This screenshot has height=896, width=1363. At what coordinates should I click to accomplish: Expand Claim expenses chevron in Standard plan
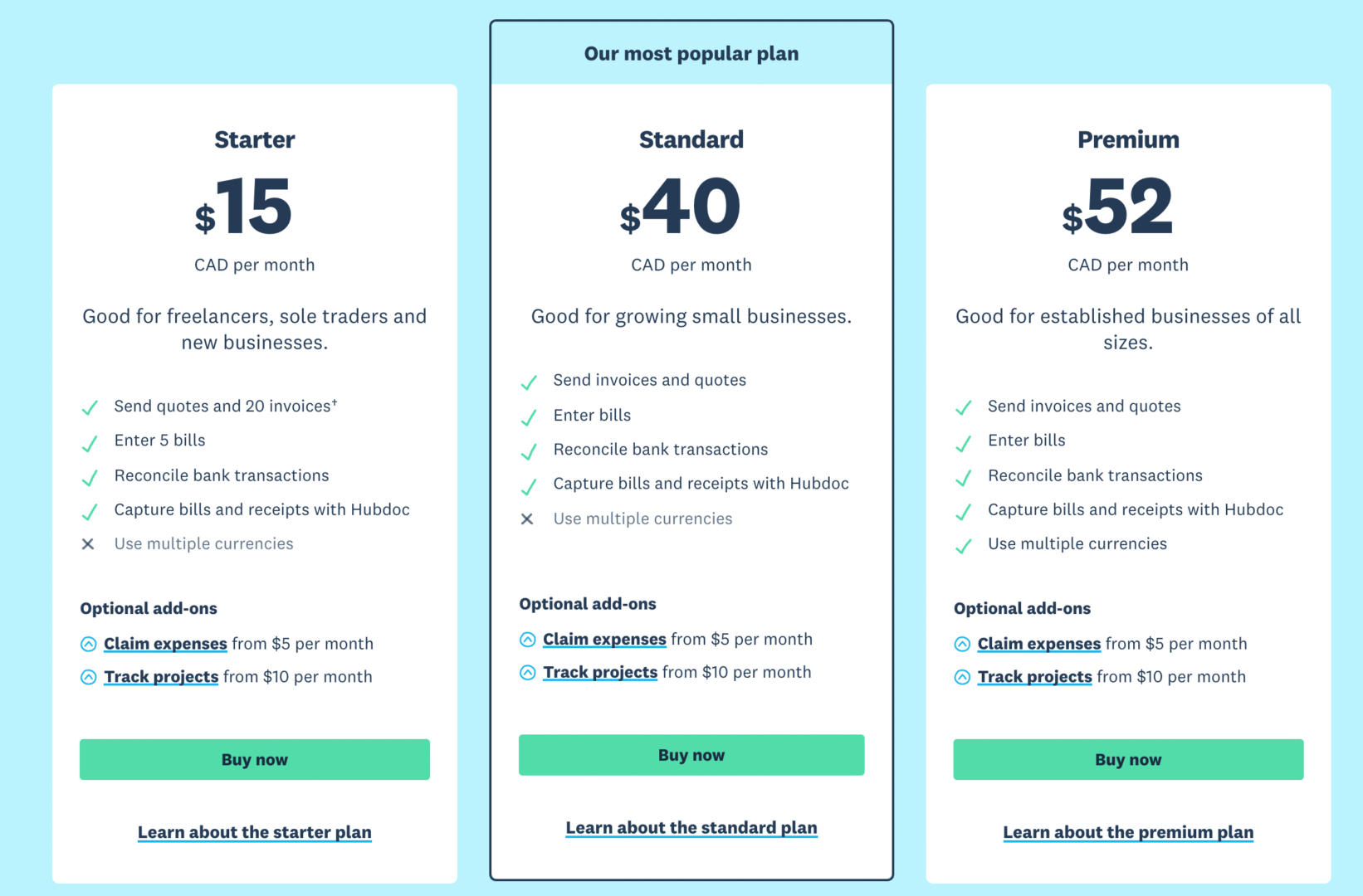(528, 640)
